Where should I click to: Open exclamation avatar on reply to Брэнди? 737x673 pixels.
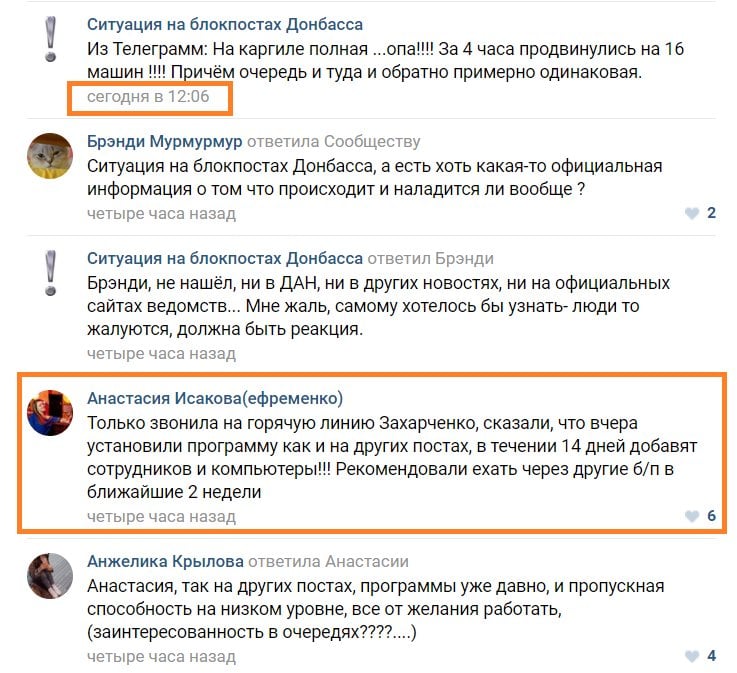(50, 273)
